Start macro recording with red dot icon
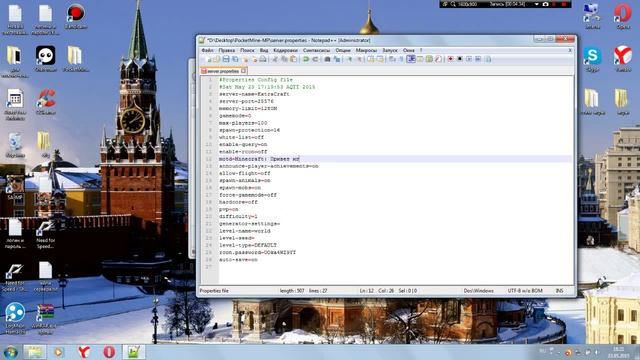The width and height of the screenshot is (640, 360). (x=450, y=59)
